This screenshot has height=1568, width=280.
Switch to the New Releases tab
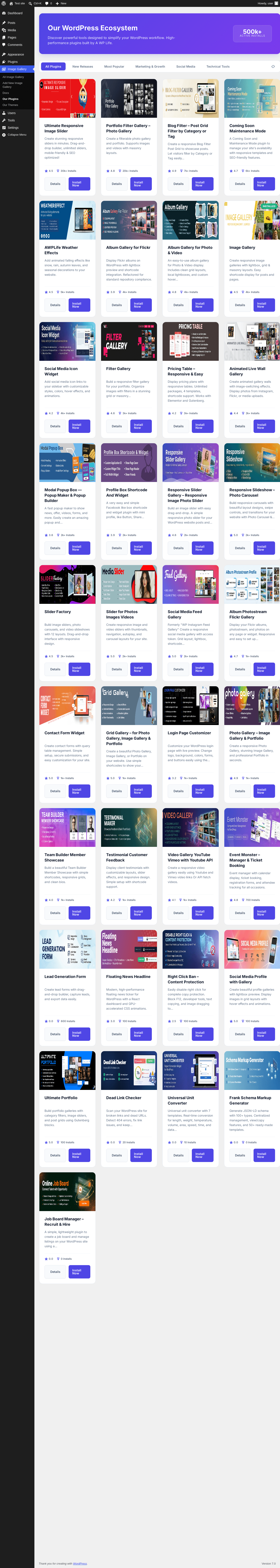(83, 66)
